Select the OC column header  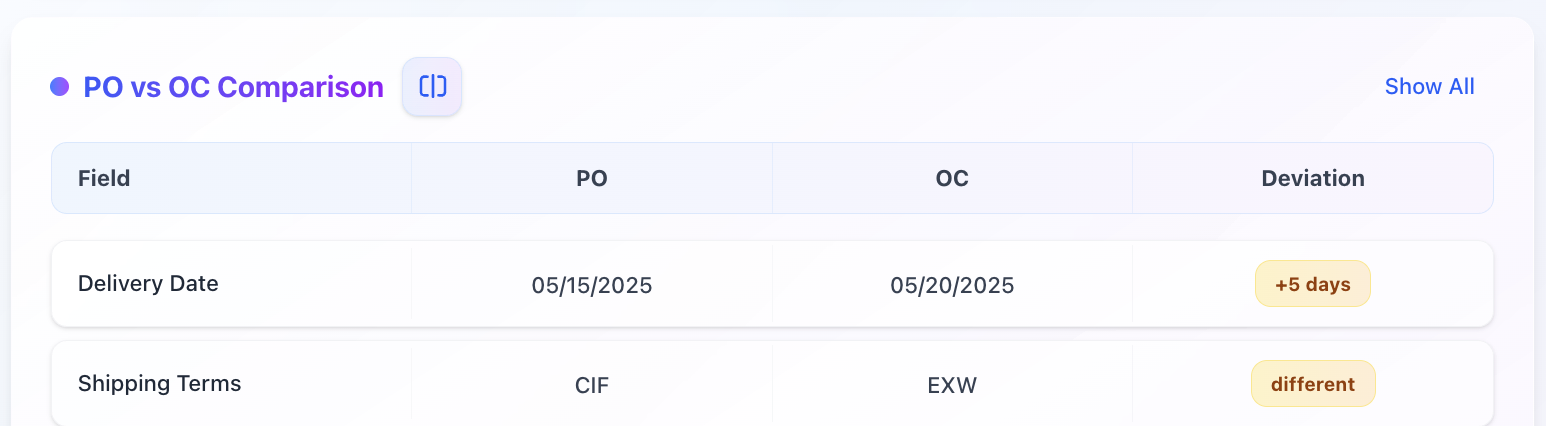click(x=952, y=179)
